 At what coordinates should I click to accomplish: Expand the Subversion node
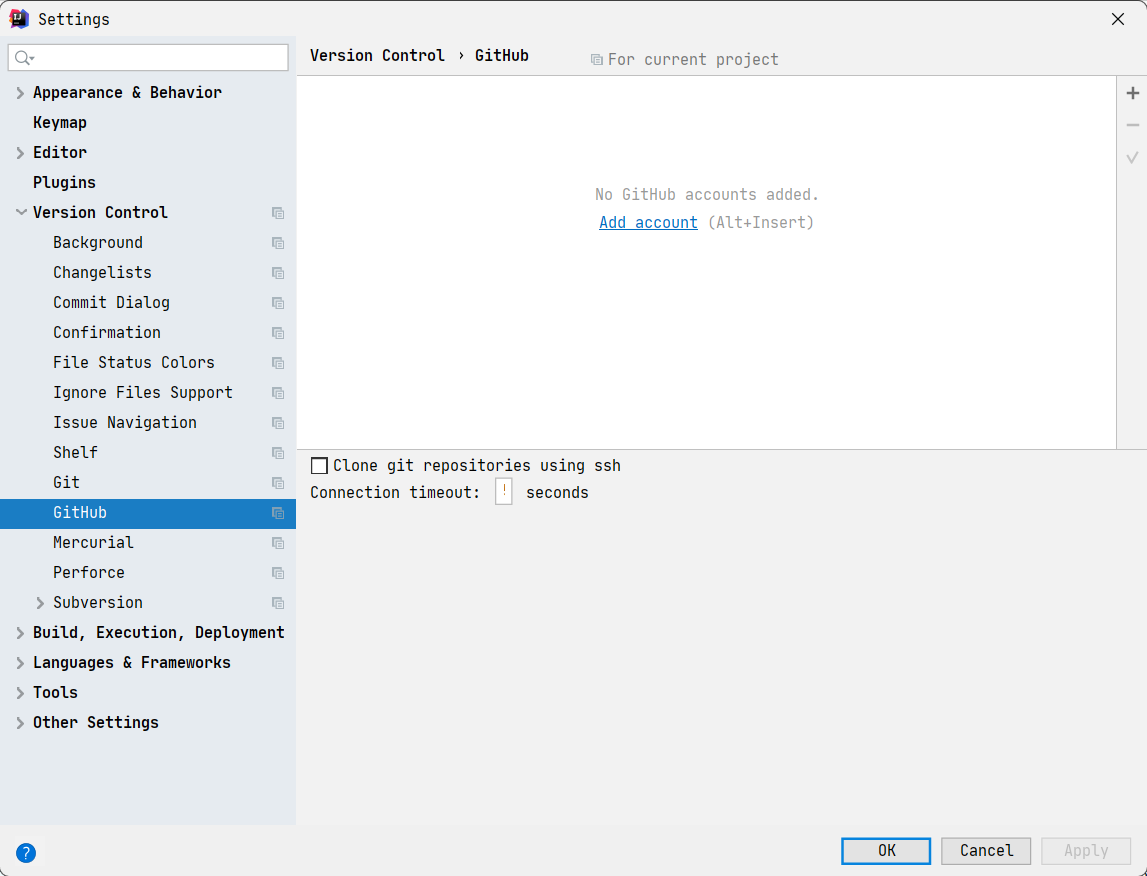point(40,603)
